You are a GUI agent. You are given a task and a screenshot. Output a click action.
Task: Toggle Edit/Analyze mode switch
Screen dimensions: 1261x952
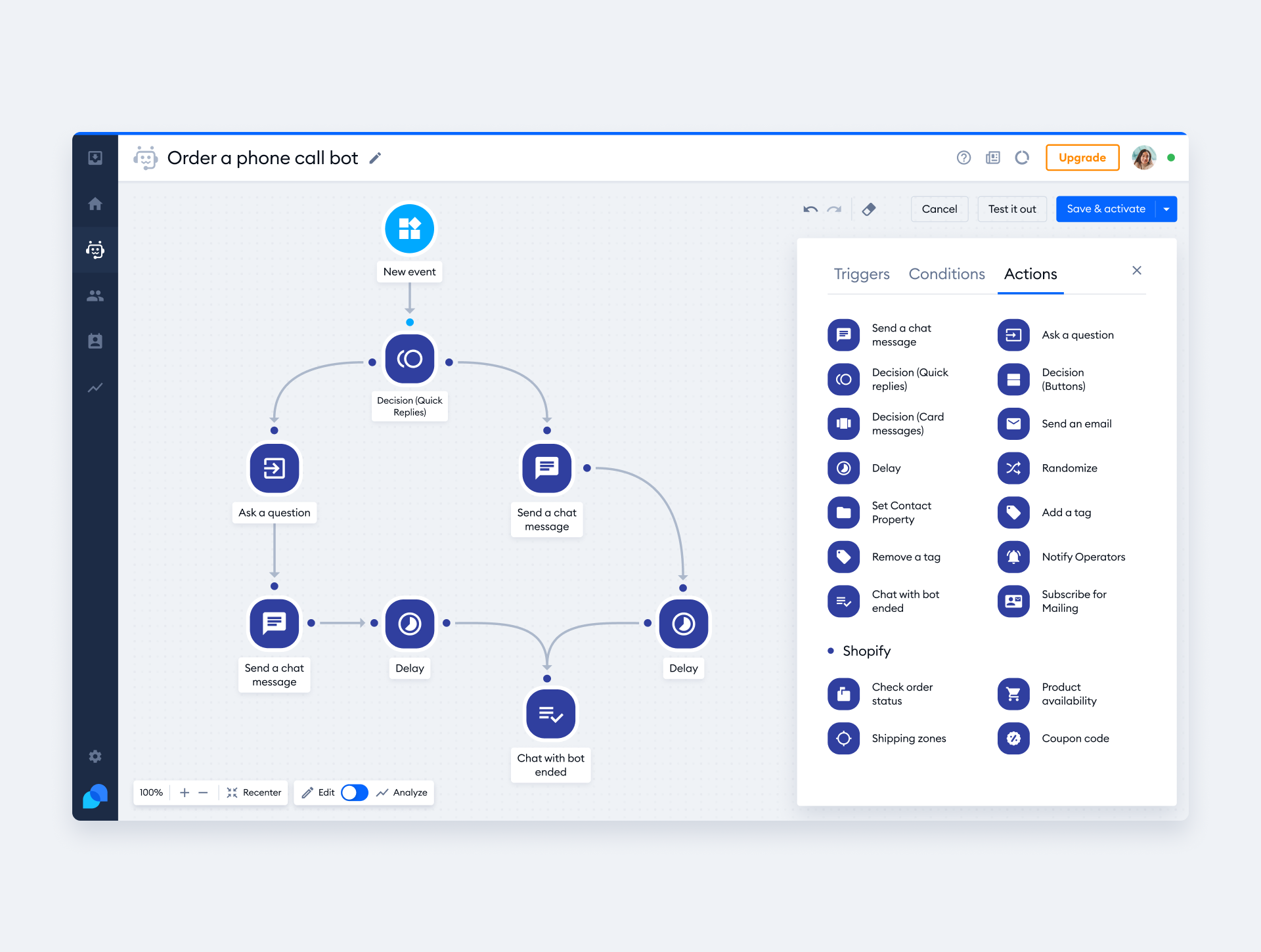click(x=354, y=792)
